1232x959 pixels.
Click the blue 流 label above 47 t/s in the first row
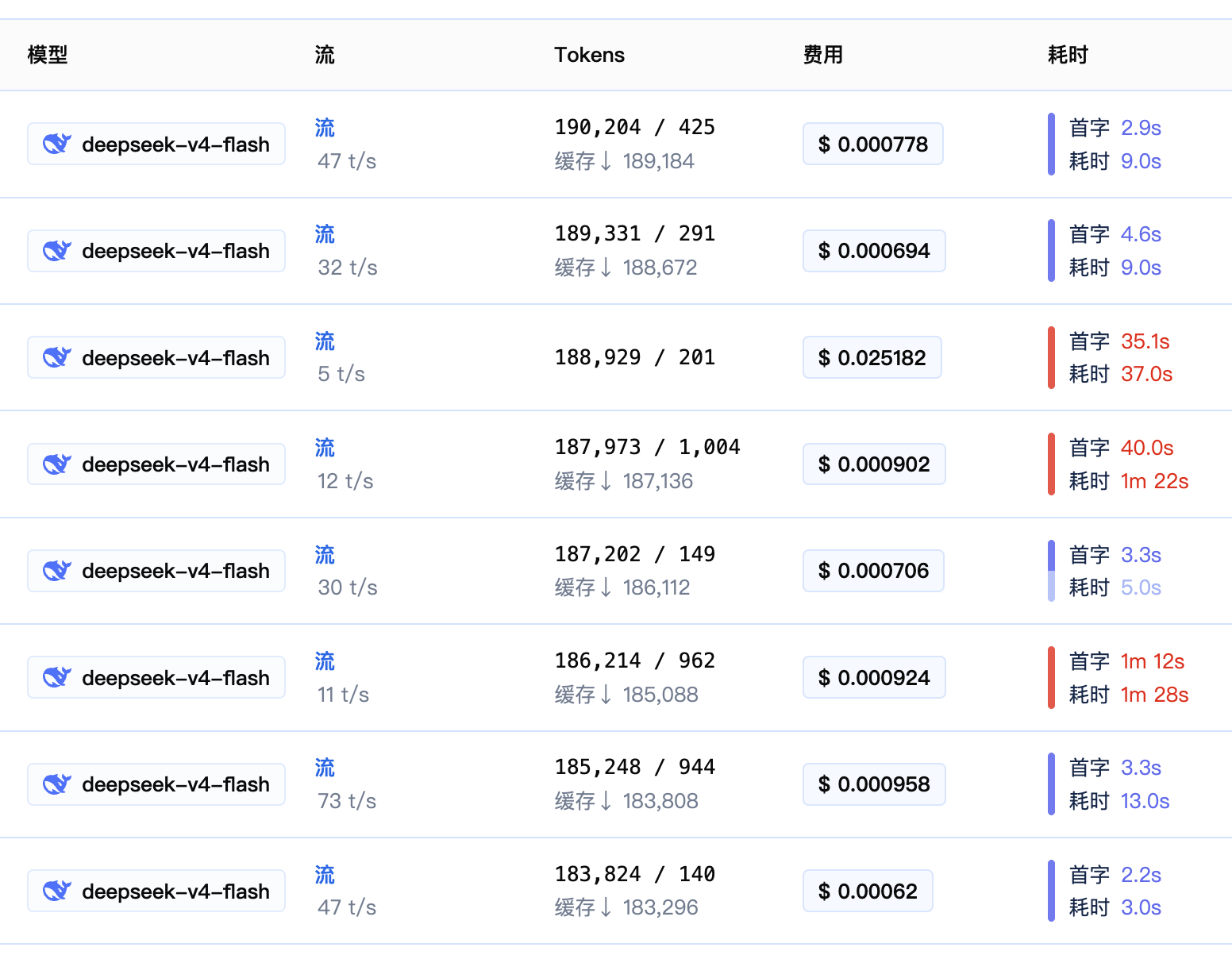click(x=325, y=127)
